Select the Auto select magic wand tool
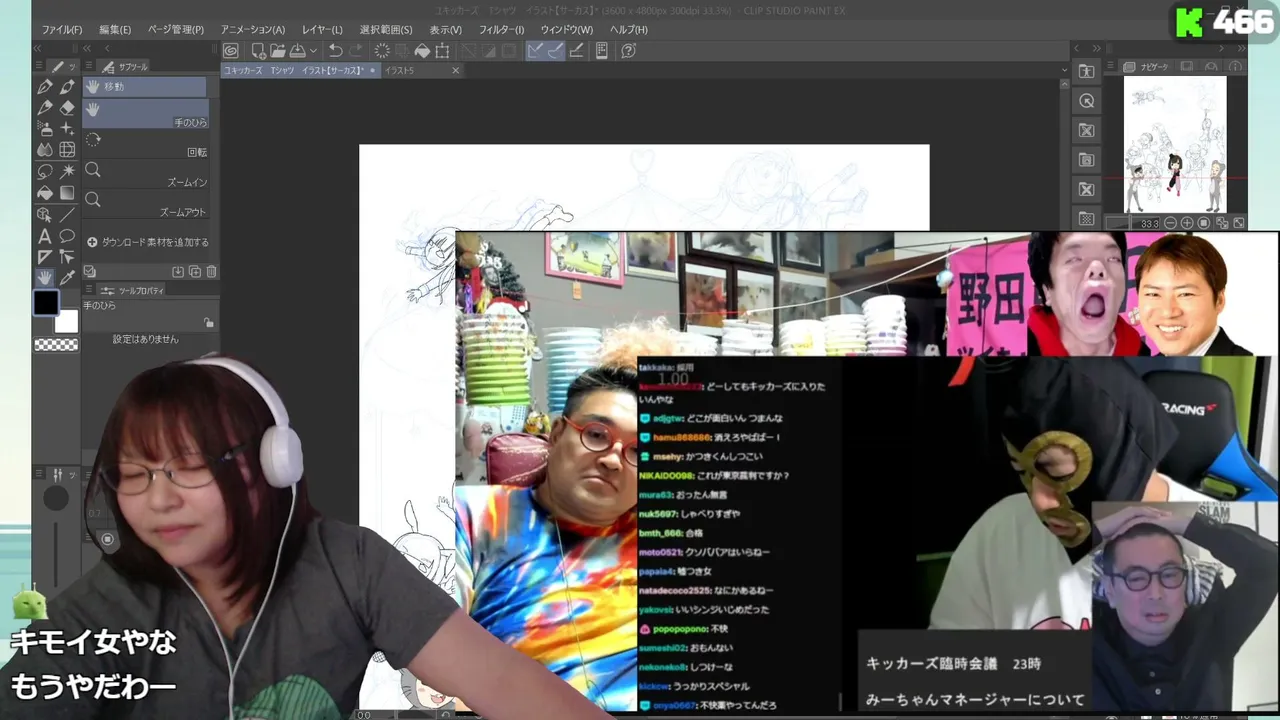This screenshot has width=1280, height=720. click(67, 172)
